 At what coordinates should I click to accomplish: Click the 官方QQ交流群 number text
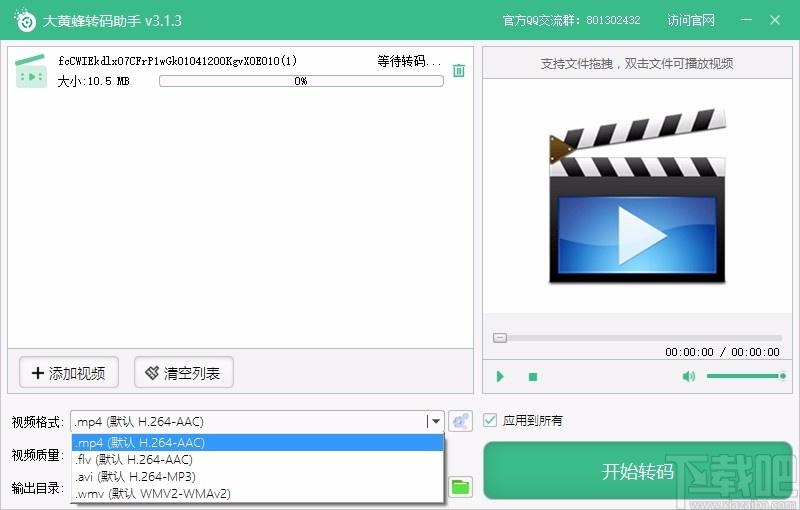click(571, 20)
